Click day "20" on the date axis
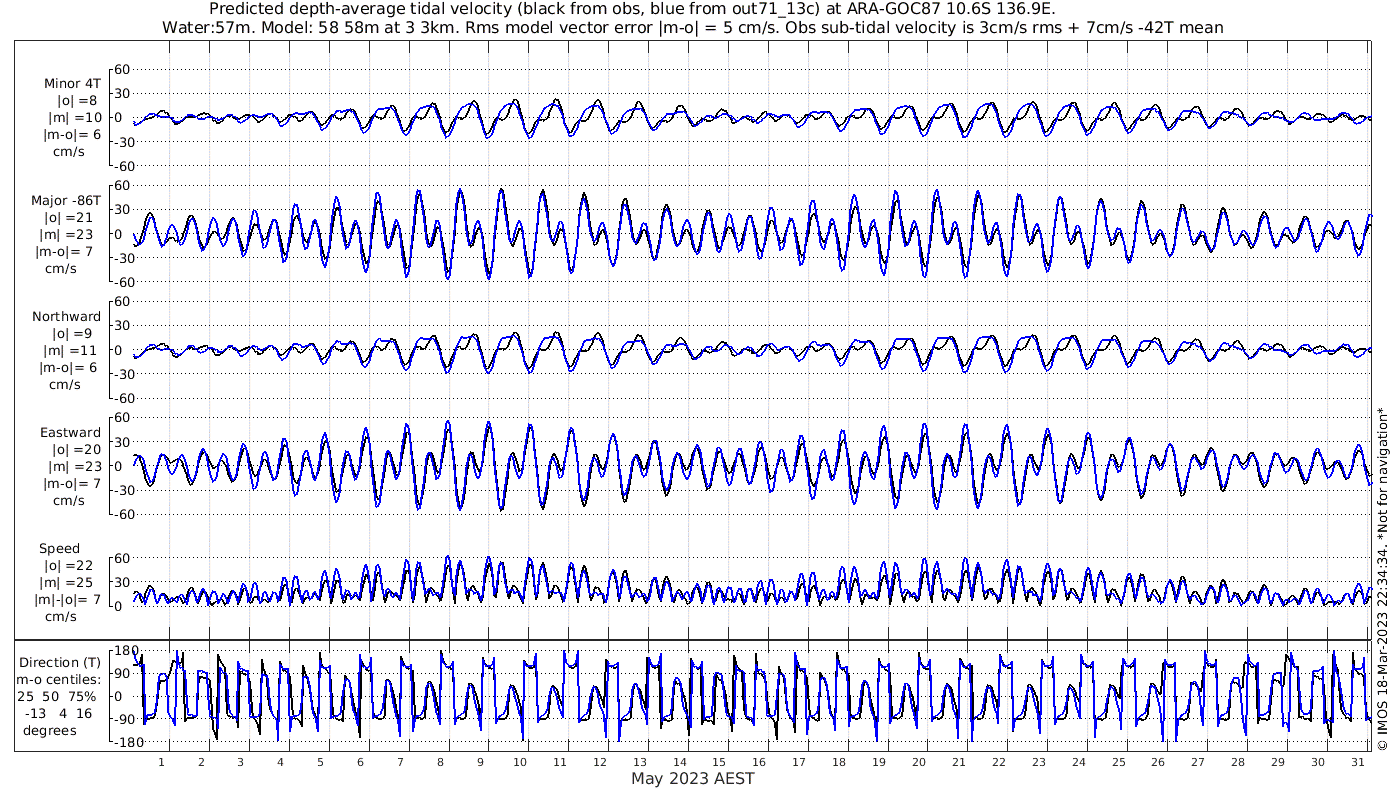The height and width of the screenshot is (800, 1400). 919,762
